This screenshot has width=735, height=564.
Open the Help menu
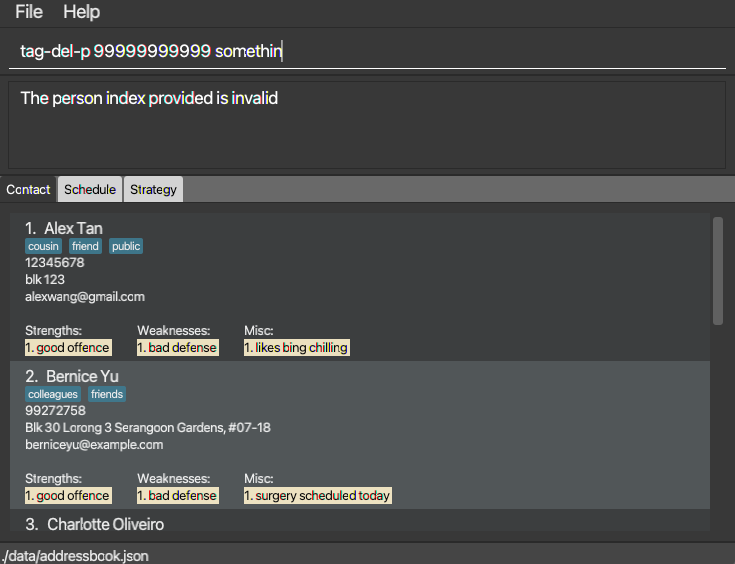tap(82, 12)
